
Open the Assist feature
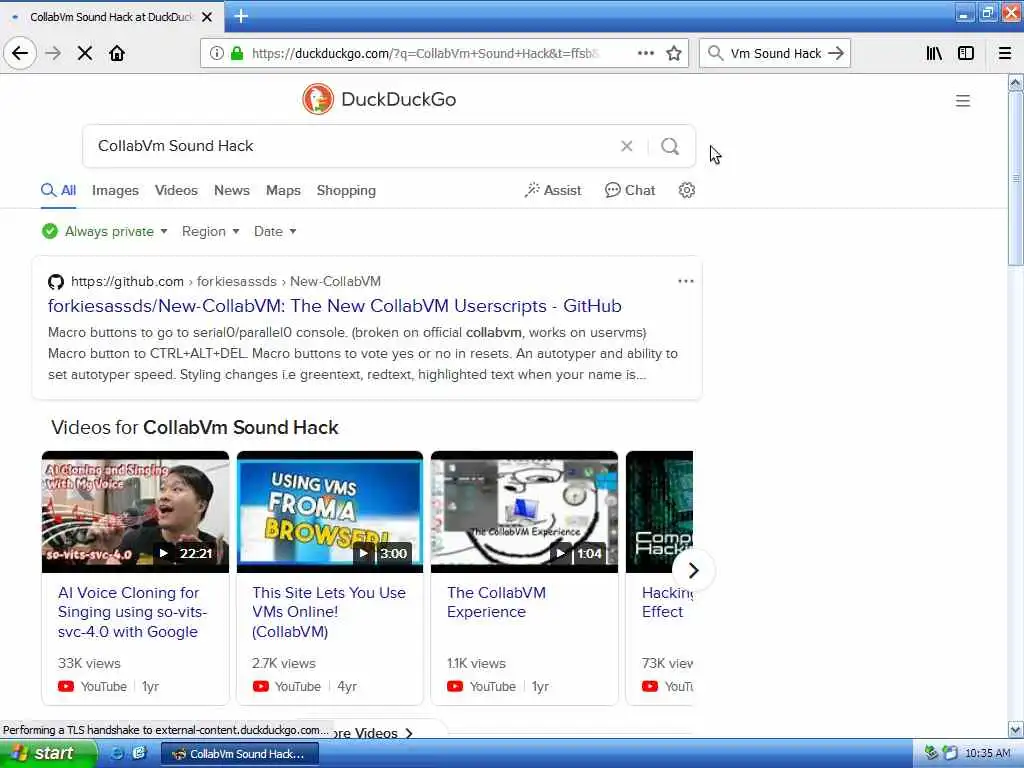click(x=552, y=190)
